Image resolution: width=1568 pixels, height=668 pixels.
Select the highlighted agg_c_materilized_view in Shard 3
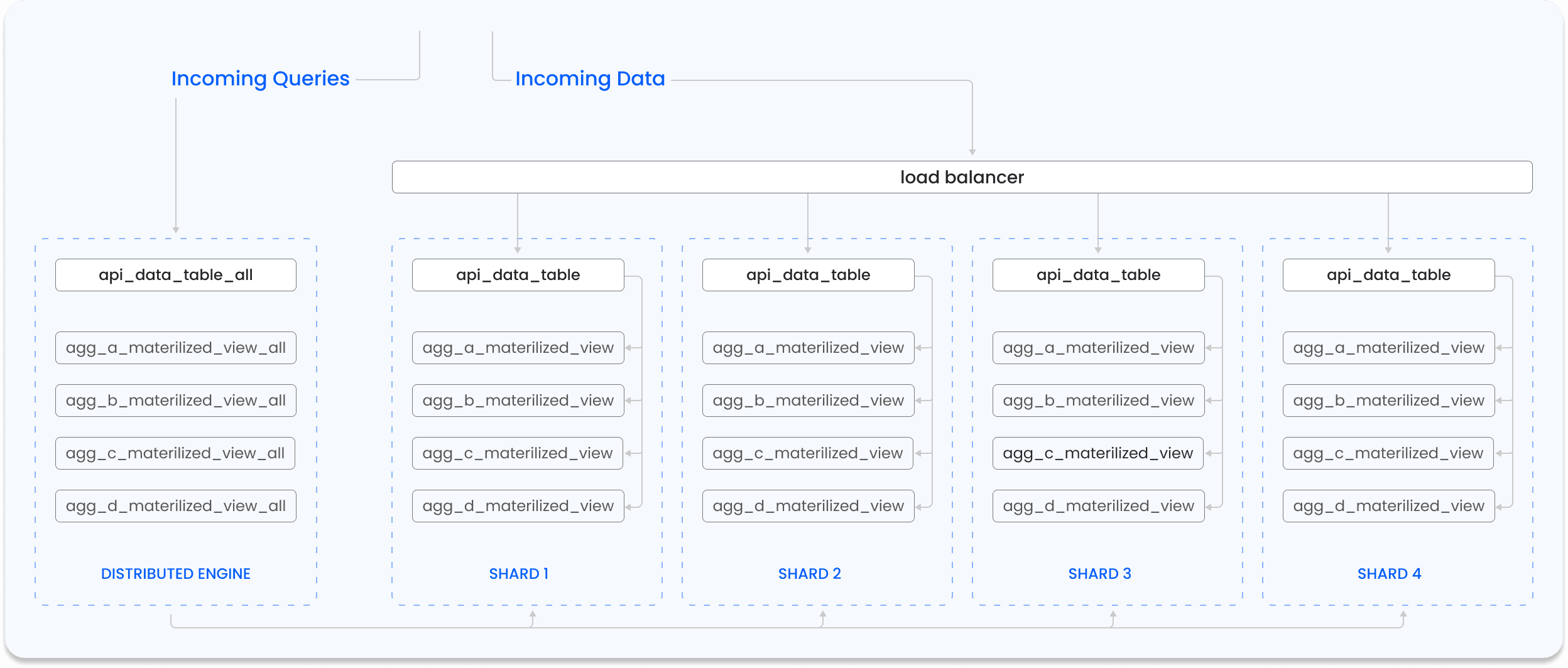pyautogui.click(x=1097, y=453)
